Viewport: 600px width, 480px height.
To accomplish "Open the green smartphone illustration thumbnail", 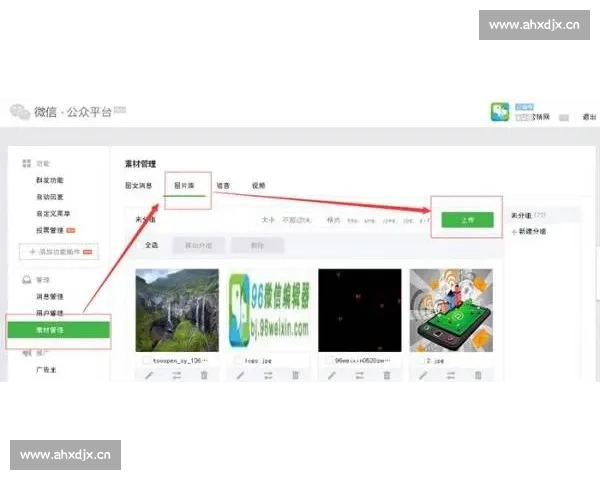I will tap(451, 310).
